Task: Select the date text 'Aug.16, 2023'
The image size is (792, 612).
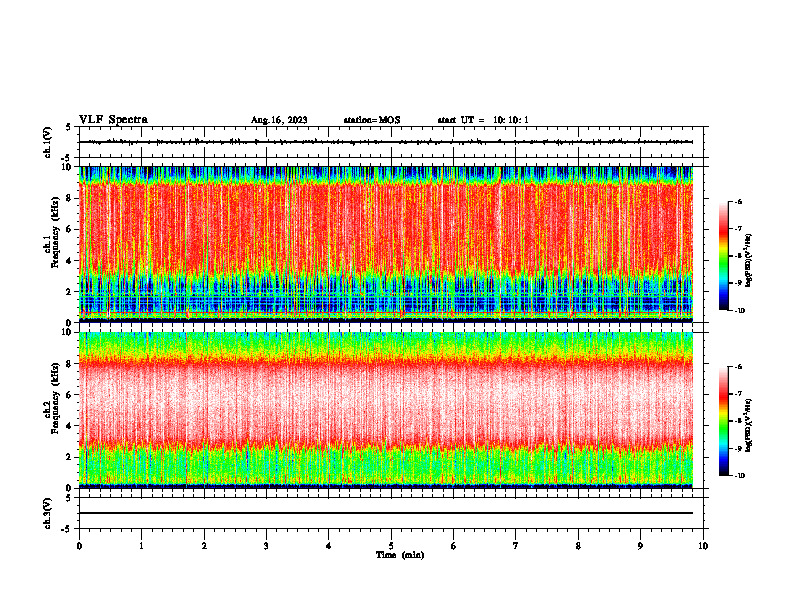Action: coord(279,120)
